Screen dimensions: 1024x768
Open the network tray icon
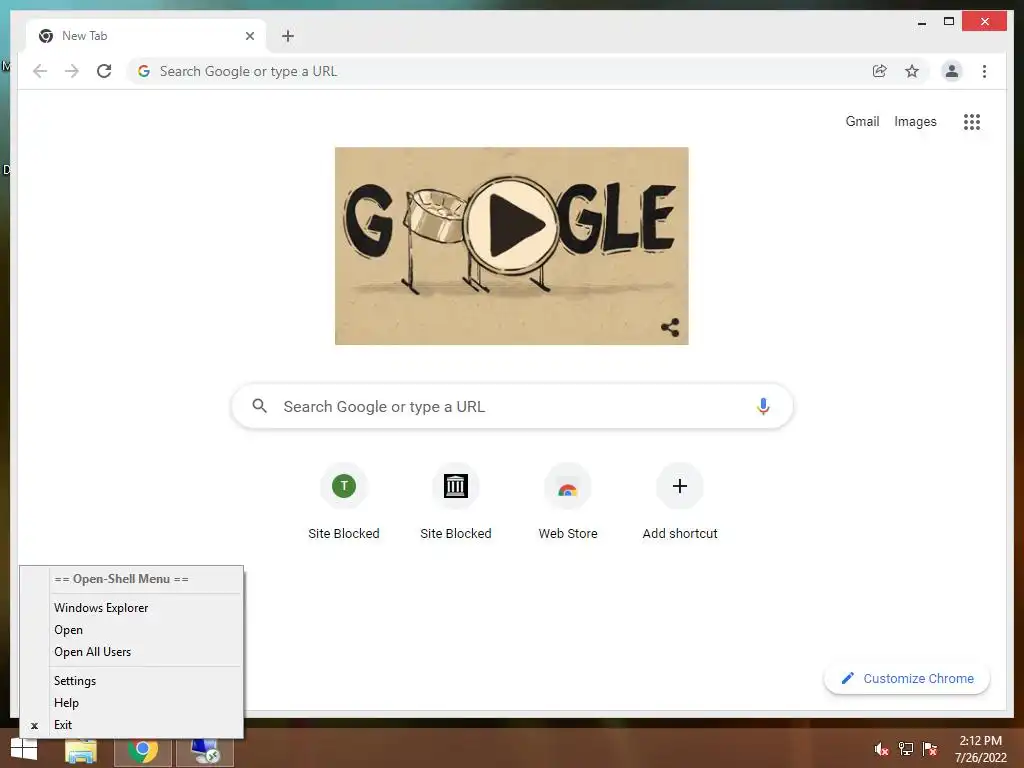point(906,749)
